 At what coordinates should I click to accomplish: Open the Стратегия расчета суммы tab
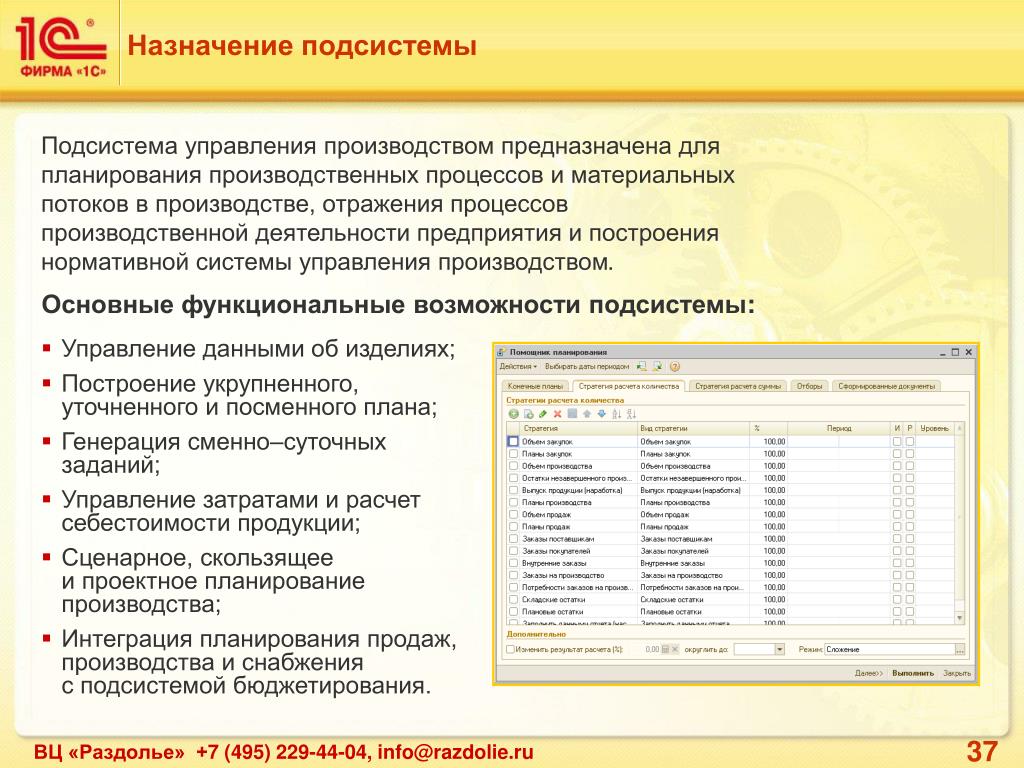tap(737, 386)
